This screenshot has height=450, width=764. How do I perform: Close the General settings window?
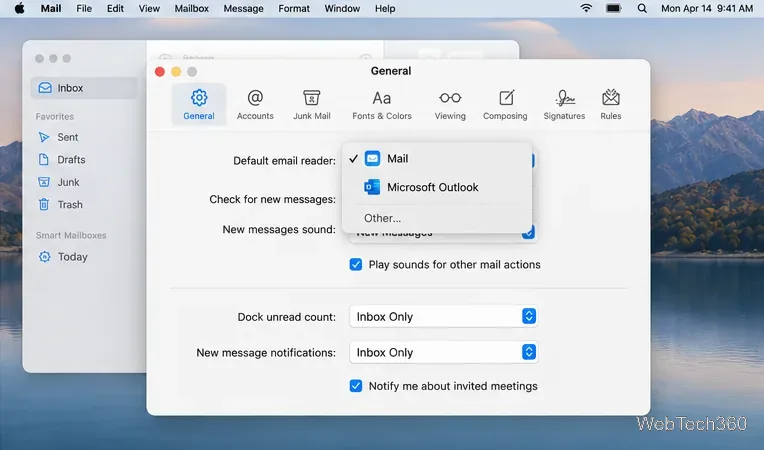160,72
